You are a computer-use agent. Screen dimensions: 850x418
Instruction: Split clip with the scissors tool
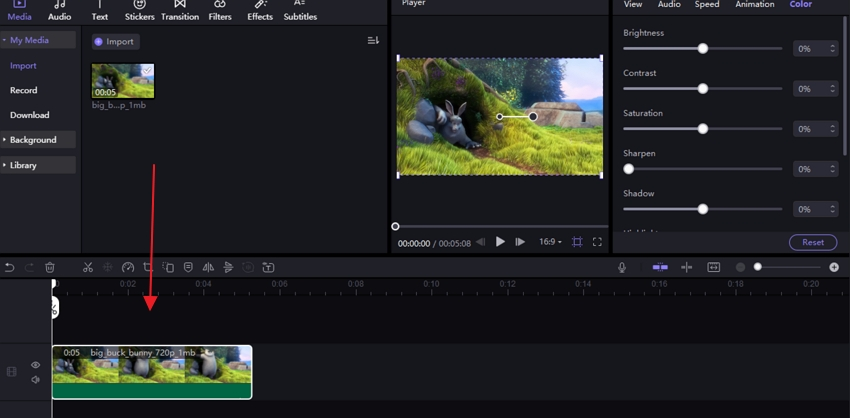click(x=88, y=267)
